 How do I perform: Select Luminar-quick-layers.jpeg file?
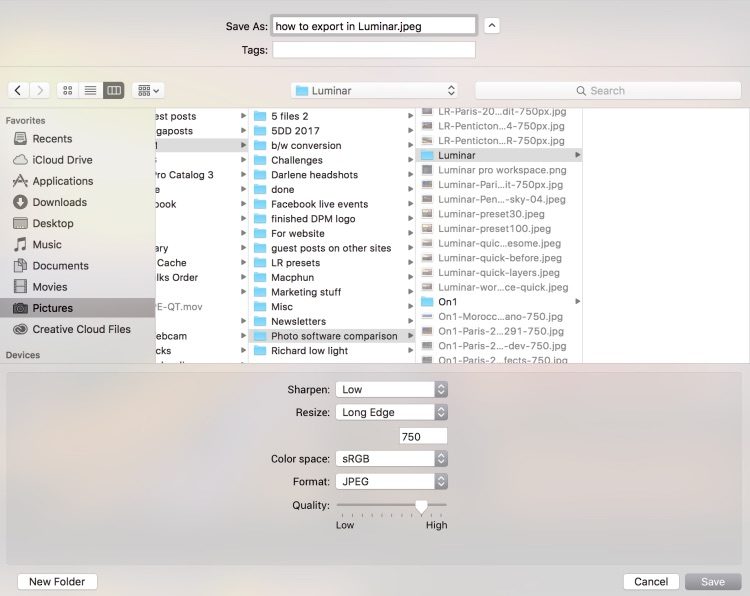pyautogui.click(x=499, y=273)
